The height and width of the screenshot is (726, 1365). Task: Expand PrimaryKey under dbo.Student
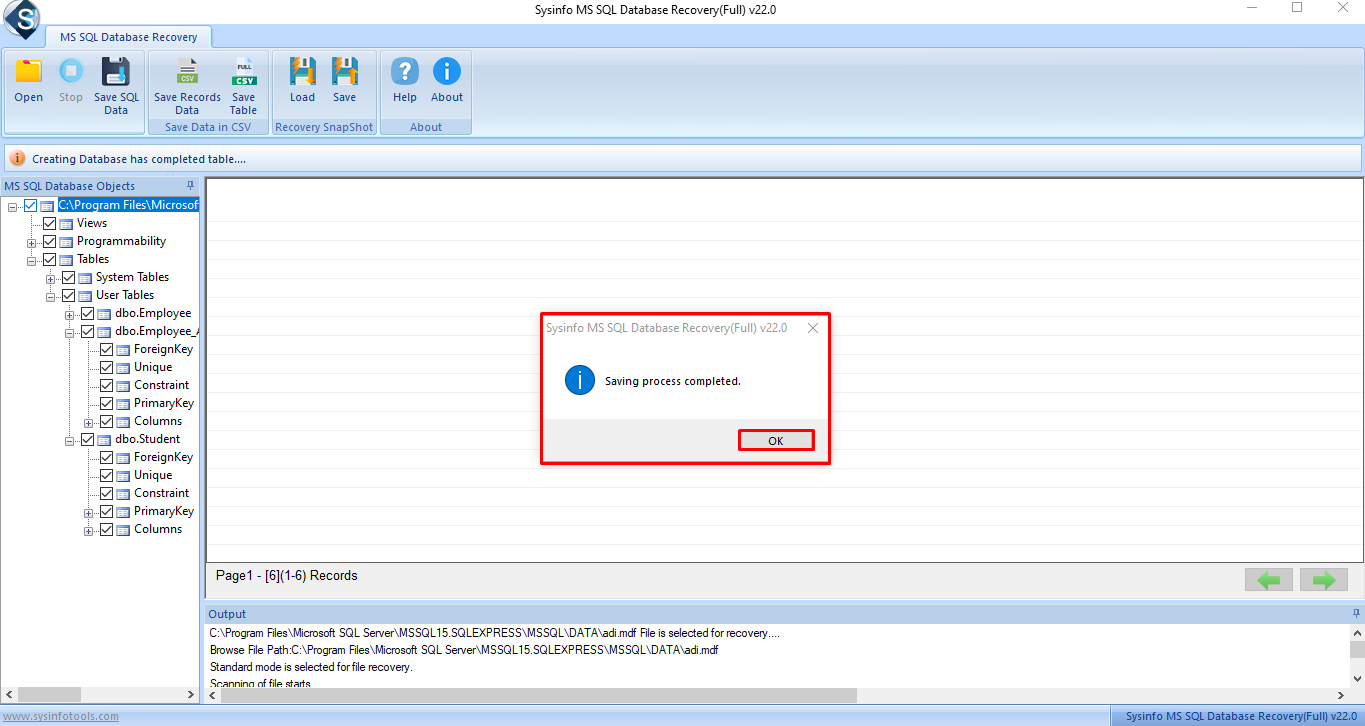89,512
